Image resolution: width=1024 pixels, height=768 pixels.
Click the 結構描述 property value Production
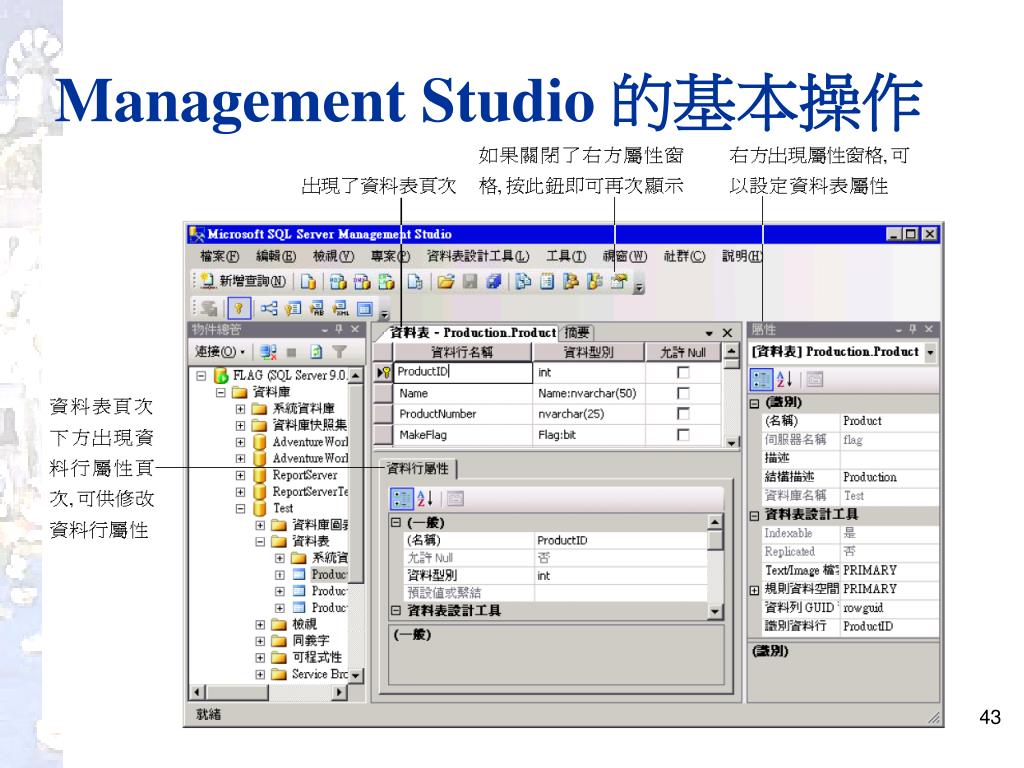click(x=889, y=477)
